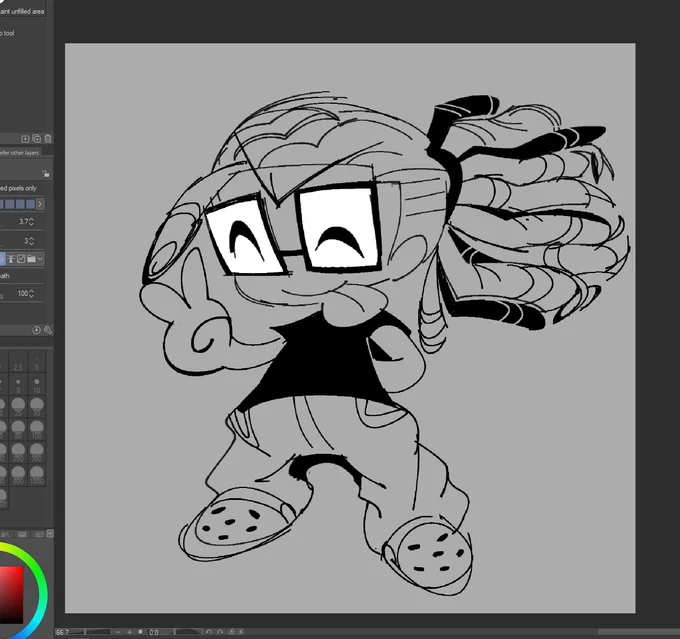Choose brush size preset 300
Viewport: 680px width, 639px height.
coord(36,452)
